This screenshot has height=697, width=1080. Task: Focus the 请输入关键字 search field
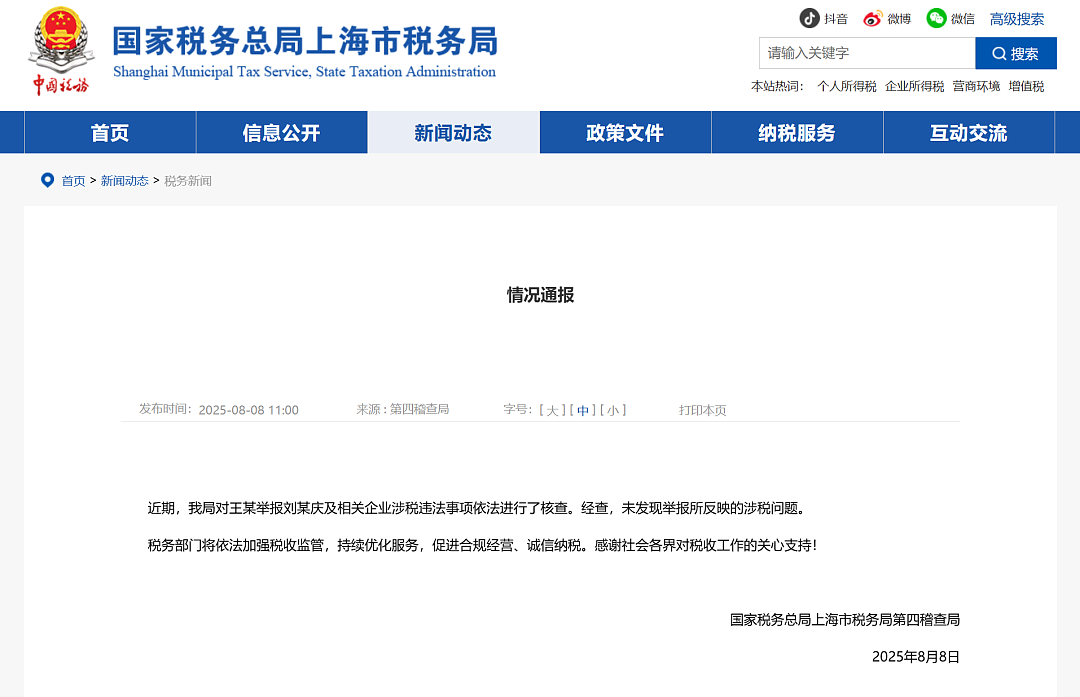(x=867, y=53)
